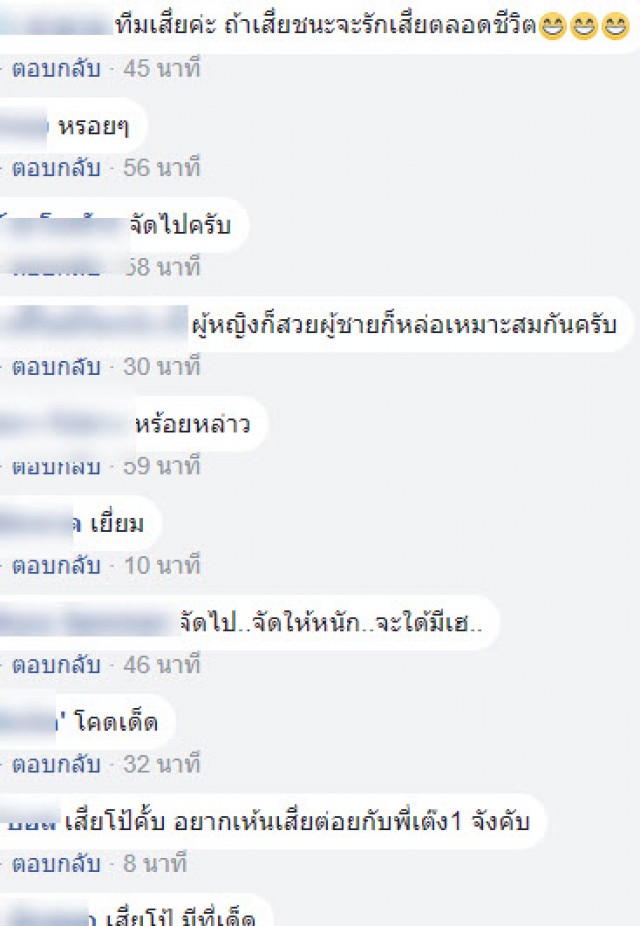Click the จัดไป..จัดให้หนัก comment bubble

click(250, 623)
